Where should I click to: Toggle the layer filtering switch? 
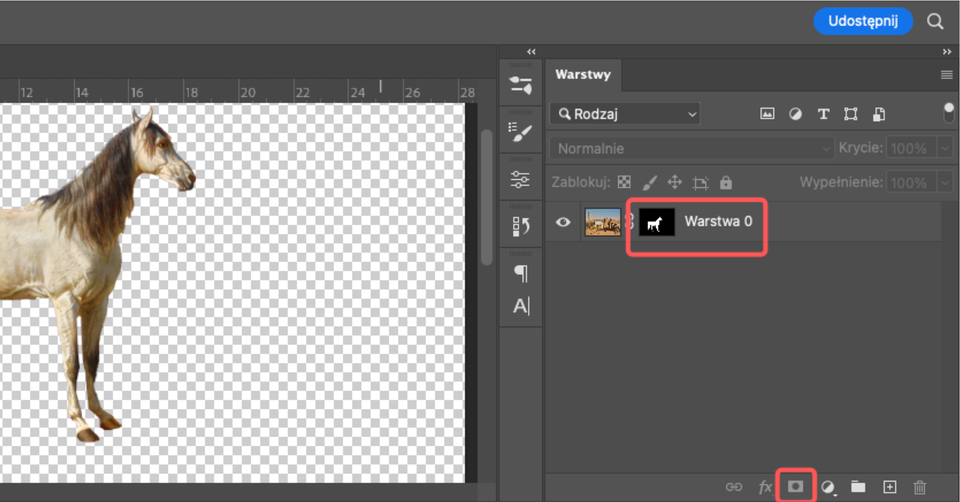pos(948,113)
